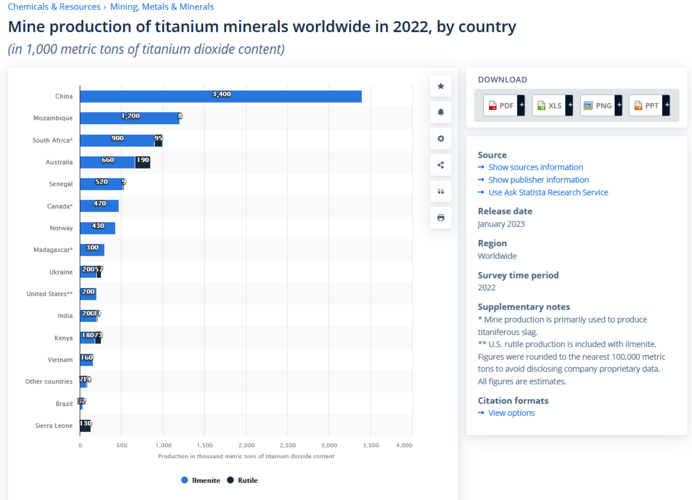
Task: Click the 'Brazil' axis label
Action: click(64, 403)
